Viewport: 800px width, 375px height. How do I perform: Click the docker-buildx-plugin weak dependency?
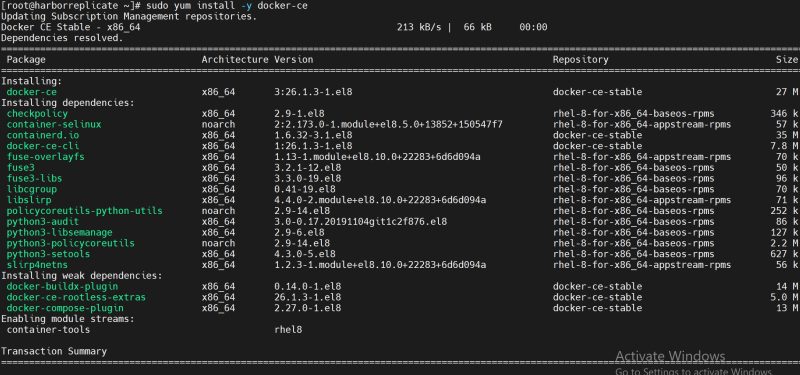(x=62, y=287)
